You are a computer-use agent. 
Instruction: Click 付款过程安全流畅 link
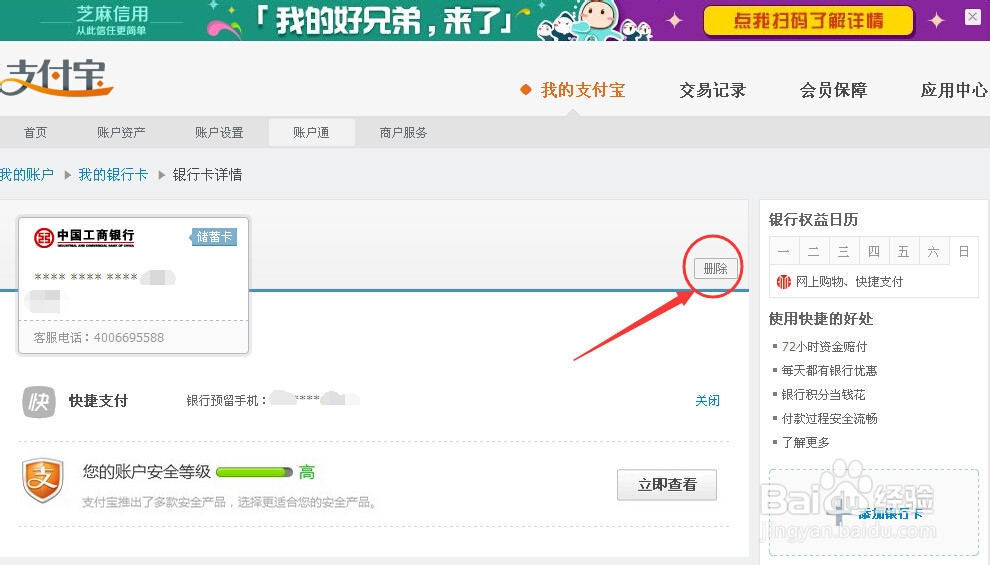(x=829, y=419)
